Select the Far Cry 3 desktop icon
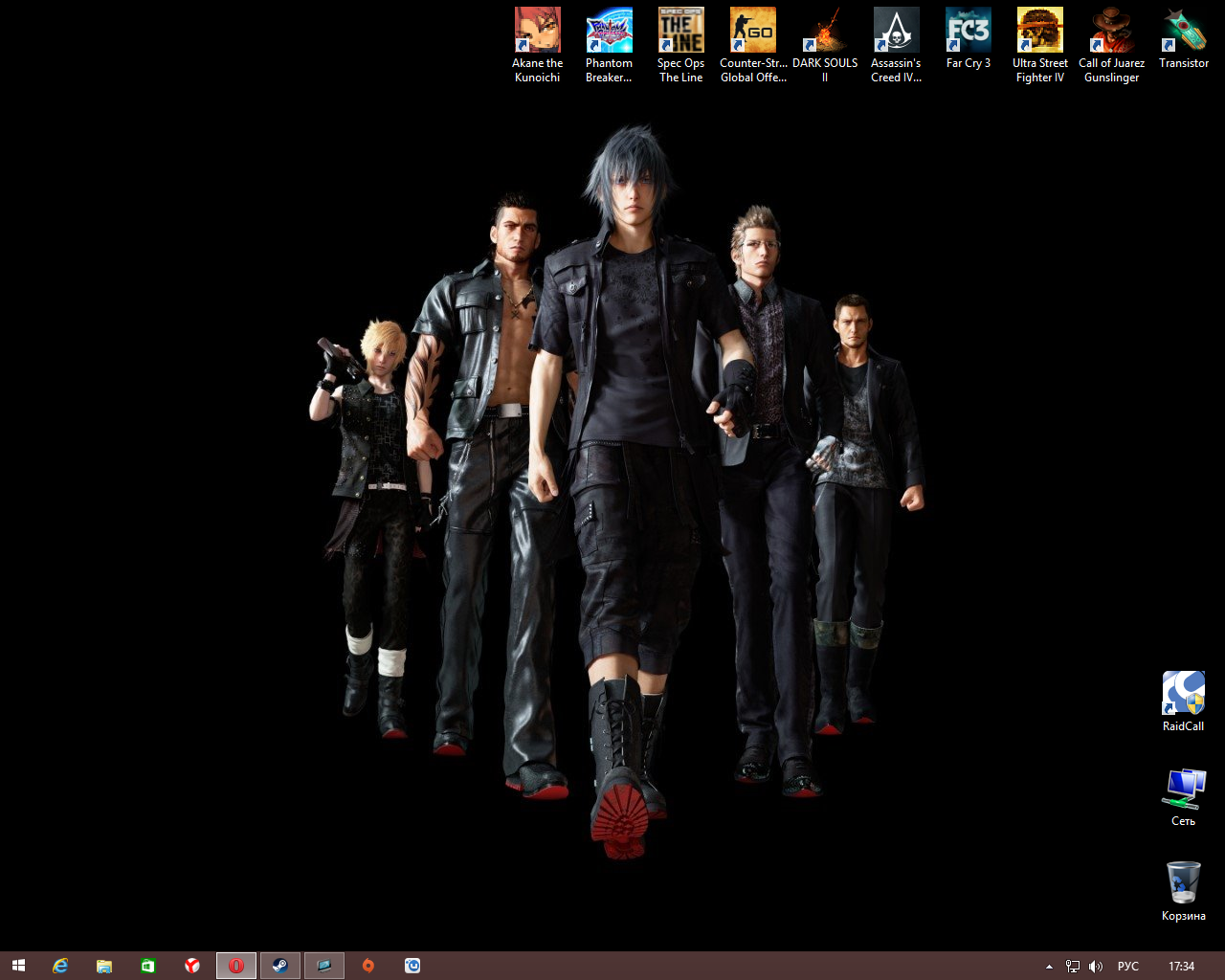This screenshot has width=1225, height=980. [968, 38]
